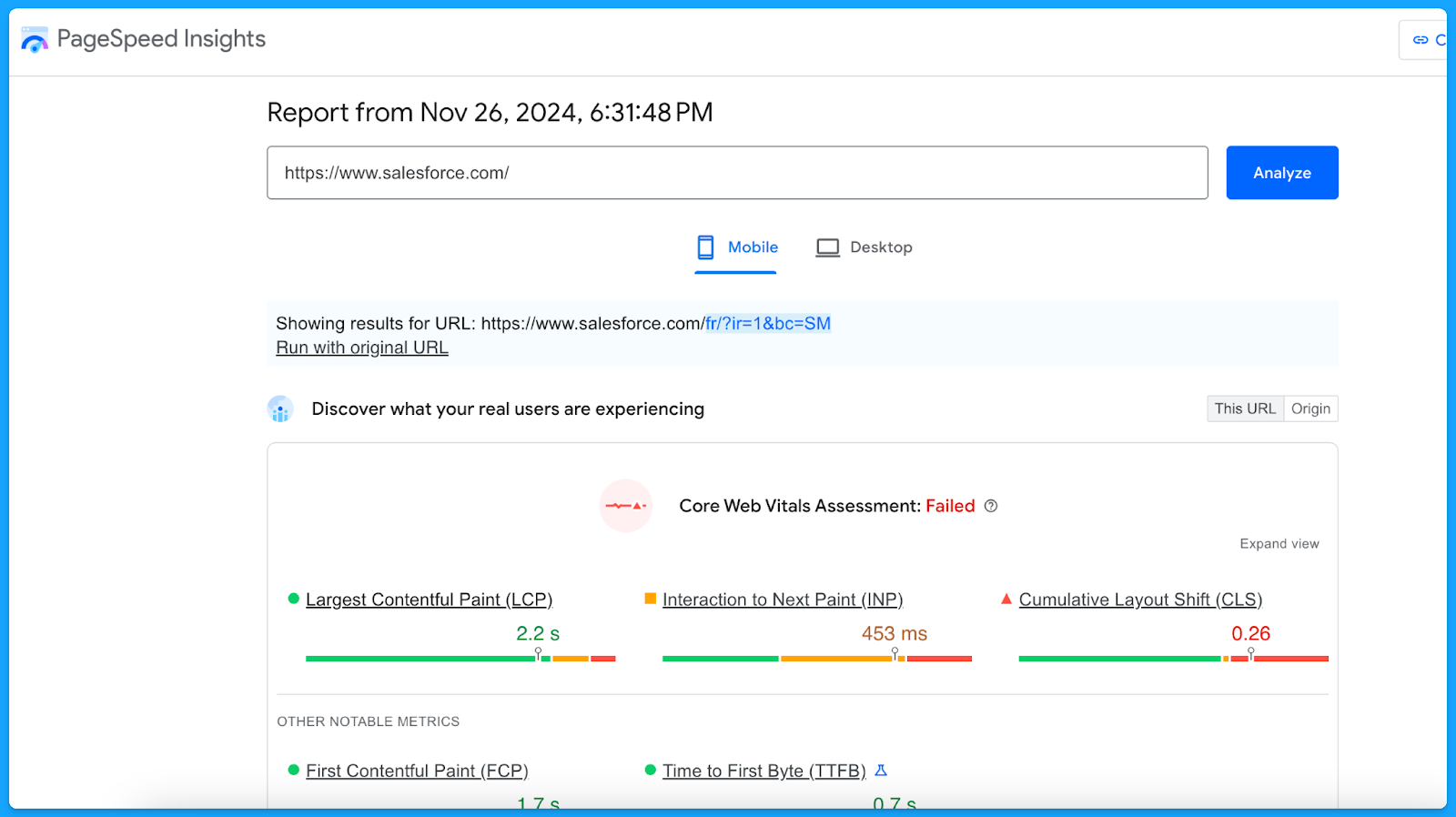
Task: Click the orange square beside INP
Action: [650, 599]
